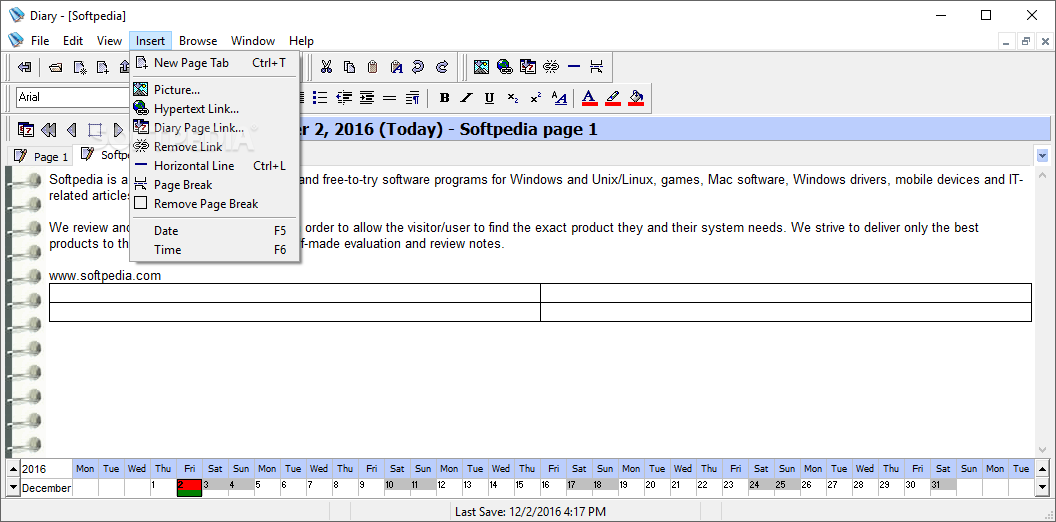Image resolution: width=1056 pixels, height=522 pixels.
Task: Click the font style AA icon
Action: pyautogui.click(x=559, y=98)
